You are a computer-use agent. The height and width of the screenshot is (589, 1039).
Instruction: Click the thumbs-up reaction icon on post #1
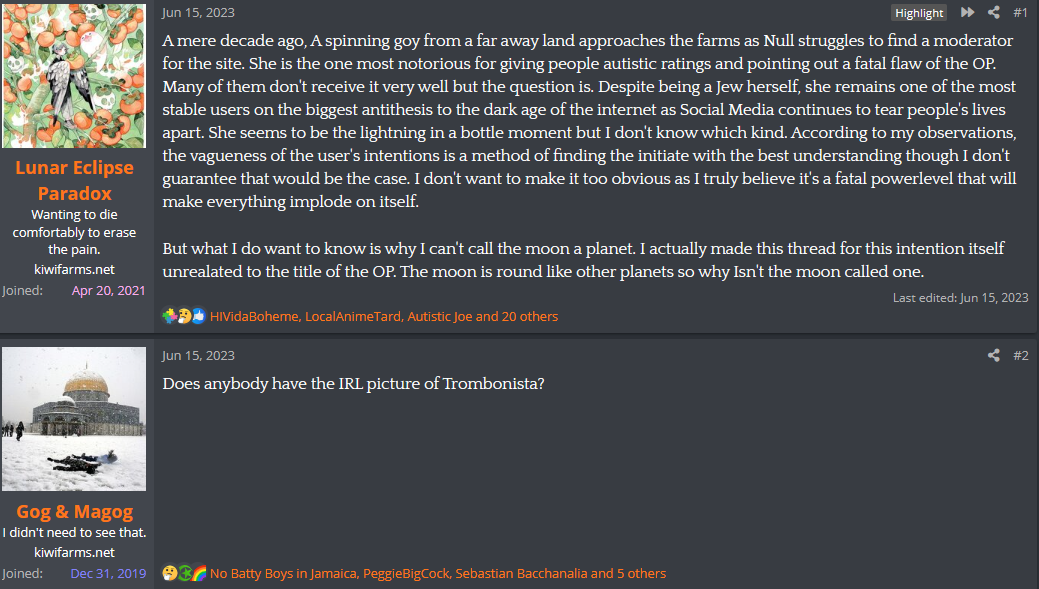pos(198,316)
